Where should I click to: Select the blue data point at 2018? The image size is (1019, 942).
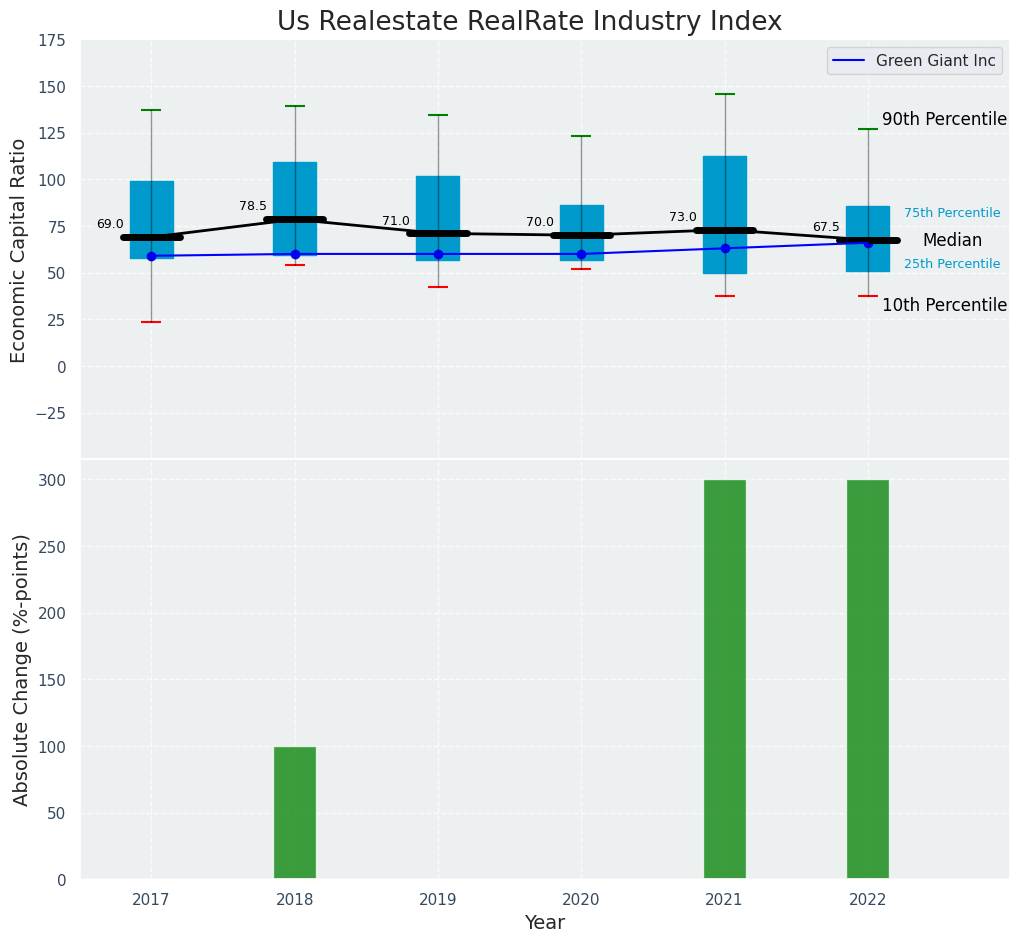click(x=295, y=254)
